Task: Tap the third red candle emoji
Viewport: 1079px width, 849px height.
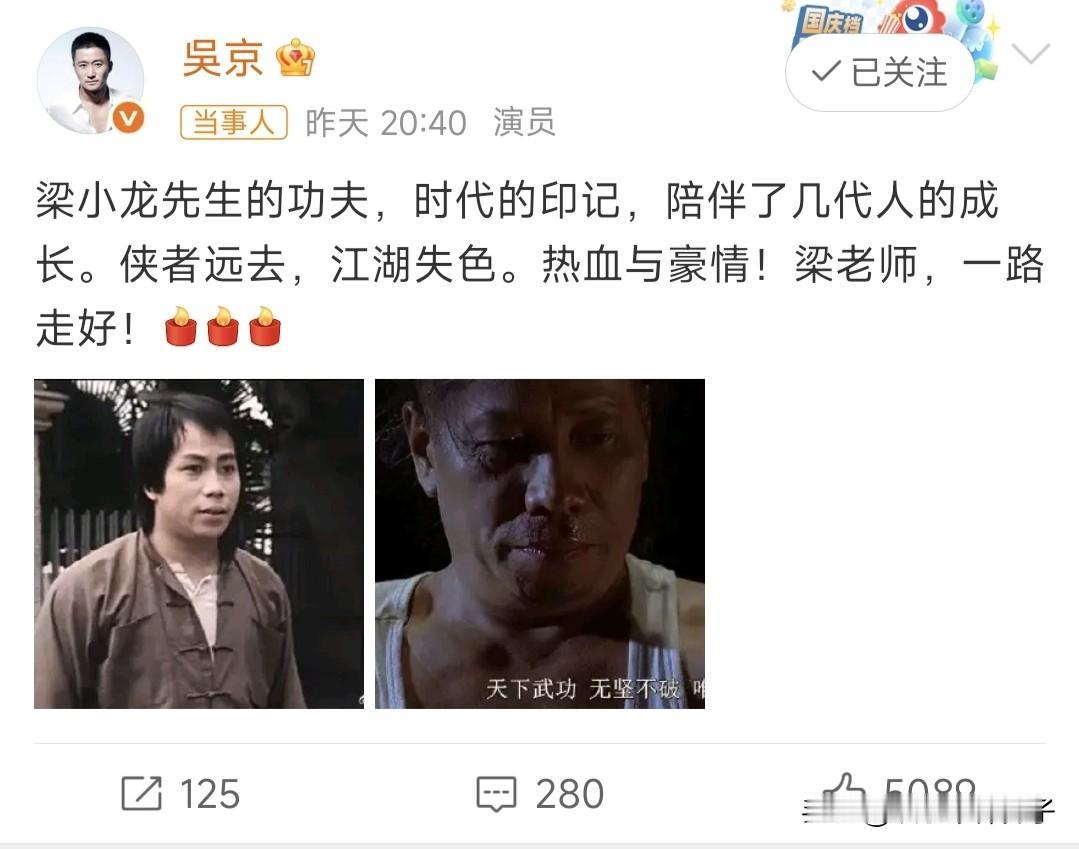Action: click(x=265, y=326)
